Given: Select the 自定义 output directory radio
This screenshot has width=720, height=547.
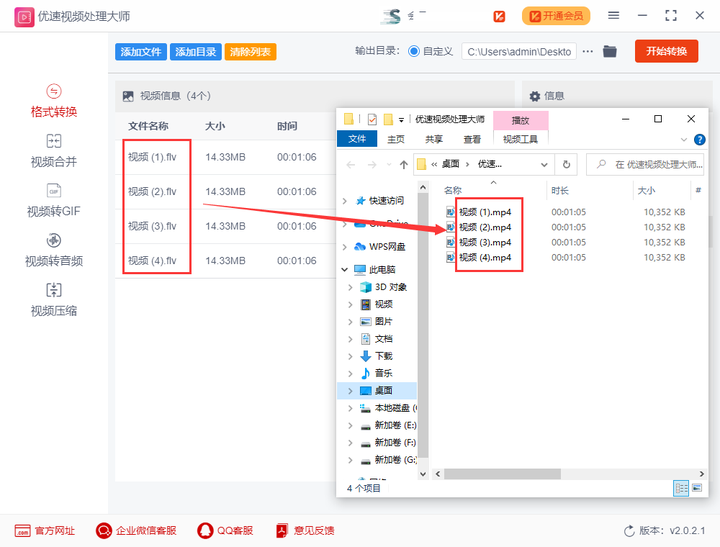Looking at the screenshot, I should [x=414, y=51].
